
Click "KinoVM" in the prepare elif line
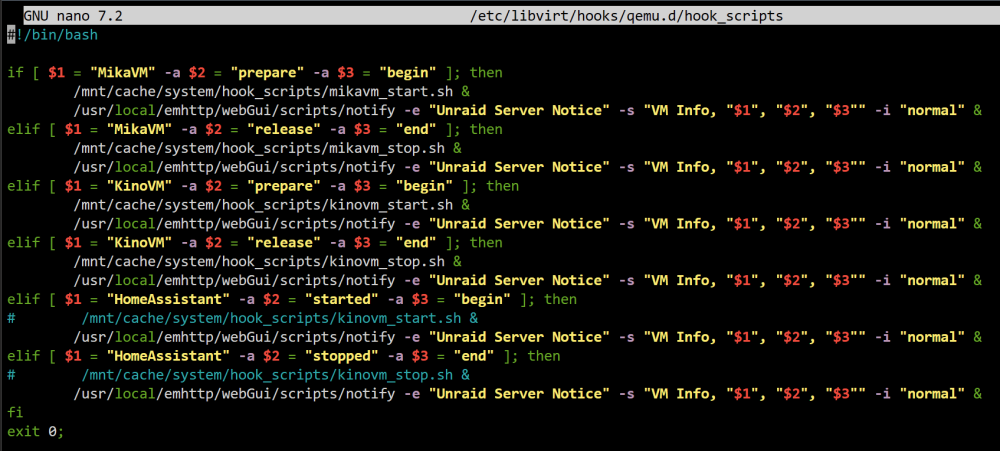(140, 186)
